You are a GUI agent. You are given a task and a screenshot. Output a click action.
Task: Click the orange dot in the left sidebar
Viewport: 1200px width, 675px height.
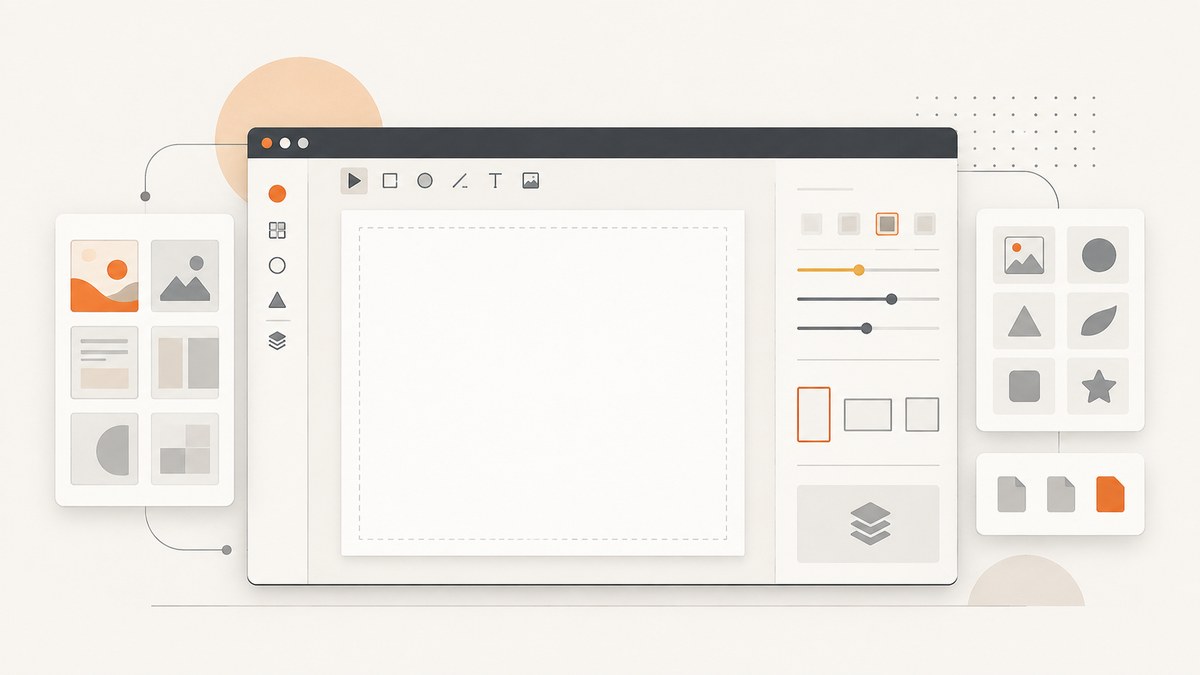pos(277,194)
